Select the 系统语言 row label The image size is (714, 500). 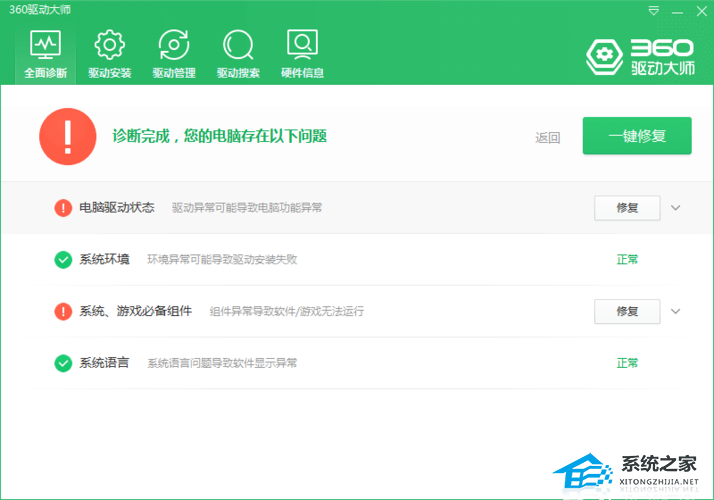tap(104, 363)
